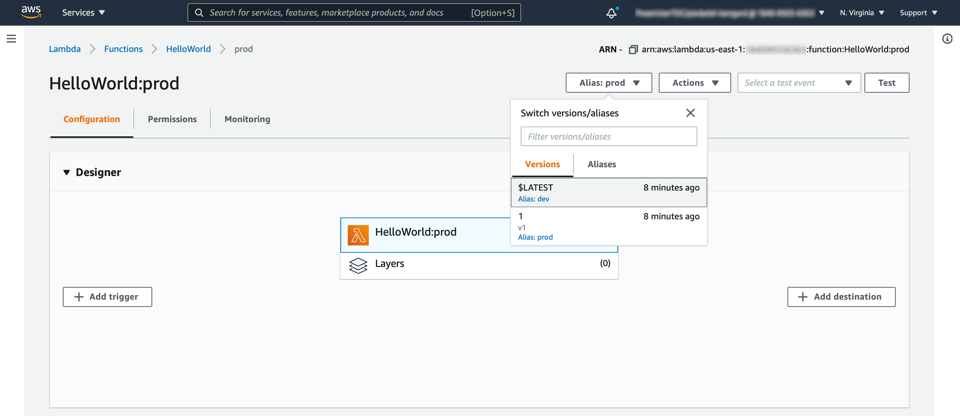This screenshot has height=416, width=960.
Task: Click the Add trigger button
Action: coord(107,297)
